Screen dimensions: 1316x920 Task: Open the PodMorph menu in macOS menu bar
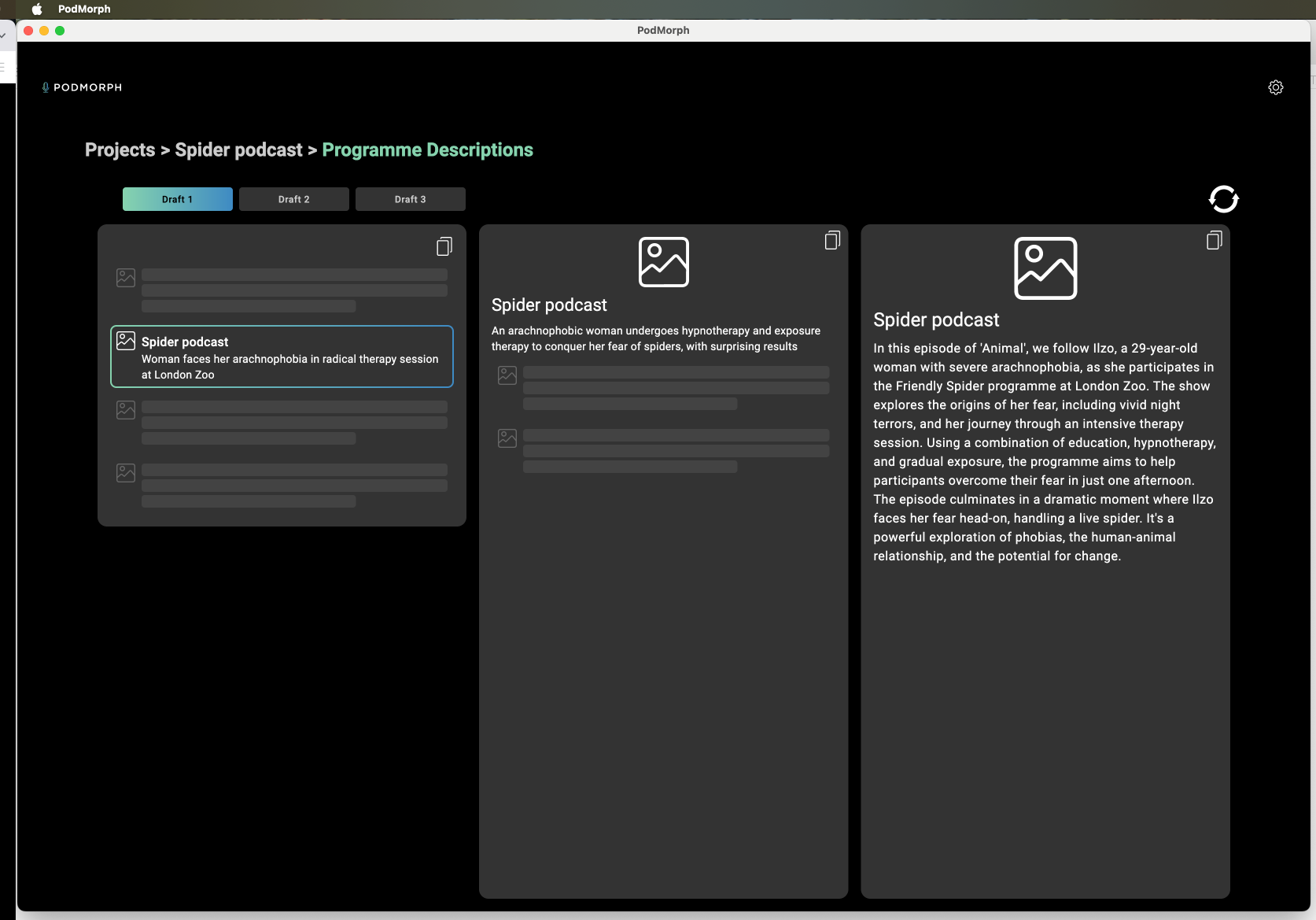pyautogui.click(x=84, y=9)
